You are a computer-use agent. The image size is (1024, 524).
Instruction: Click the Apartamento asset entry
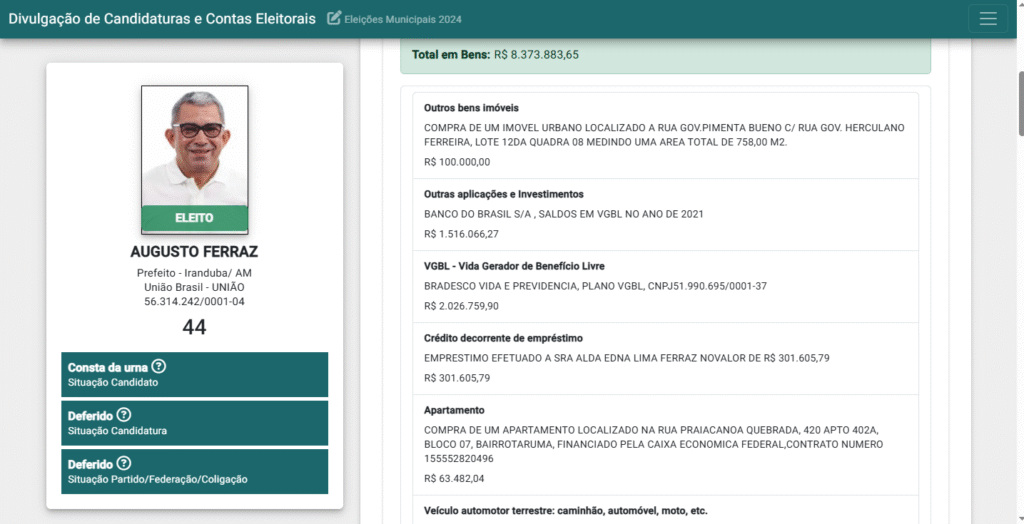click(x=665, y=444)
